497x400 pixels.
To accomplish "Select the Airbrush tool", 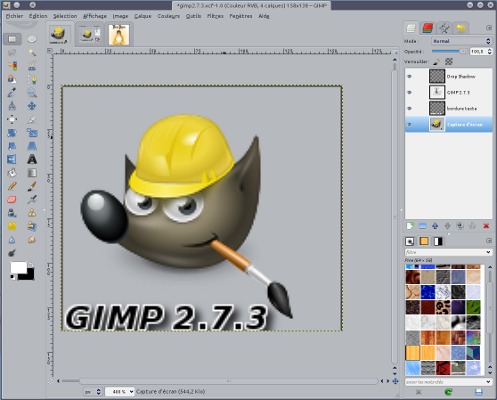I will click(x=32, y=199).
